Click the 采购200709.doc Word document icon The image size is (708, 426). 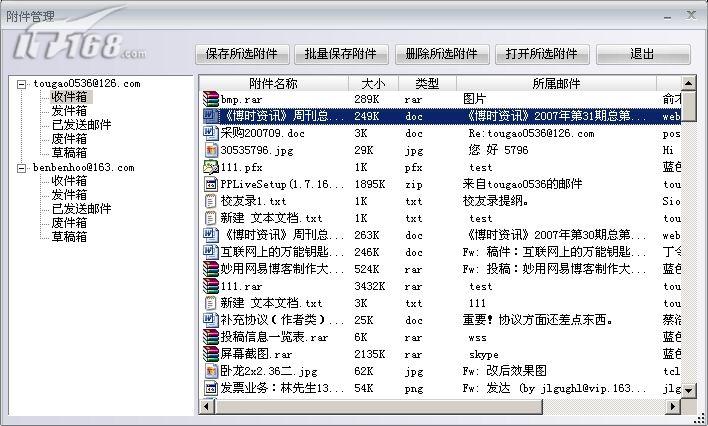pos(210,133)
